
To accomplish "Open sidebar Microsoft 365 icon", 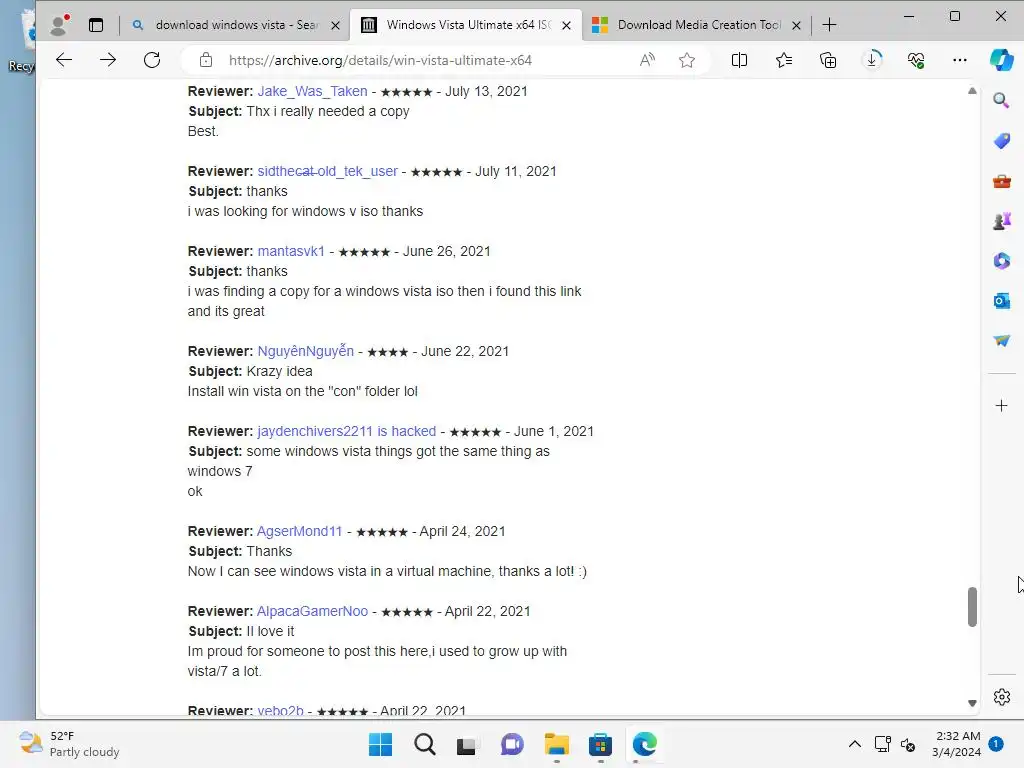I will (1001, 261).
